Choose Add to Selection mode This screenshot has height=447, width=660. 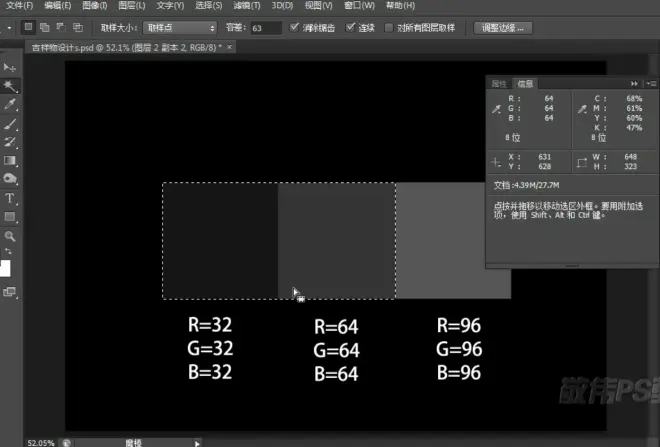click(44, 27)
